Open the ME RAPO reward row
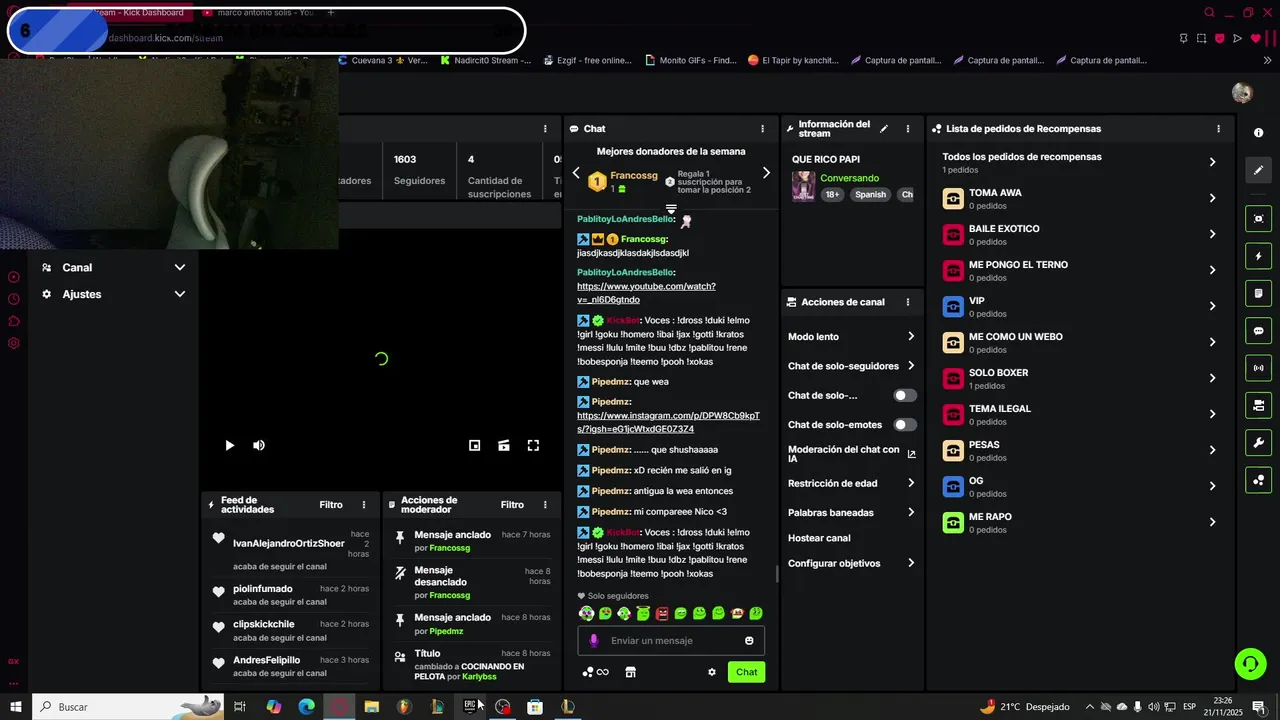This screenshot has height=720, width=1280. point(1079,522)
